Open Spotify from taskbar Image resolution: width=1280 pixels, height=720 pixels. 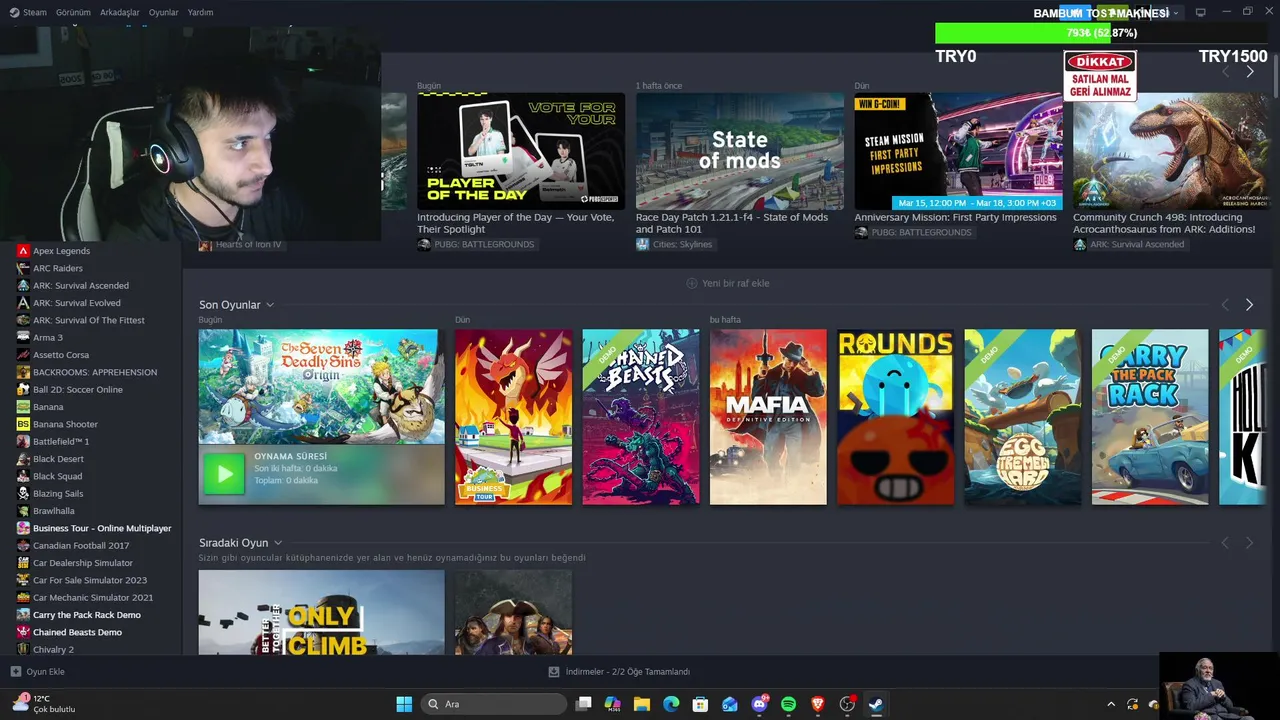click(x=788, y=704)
